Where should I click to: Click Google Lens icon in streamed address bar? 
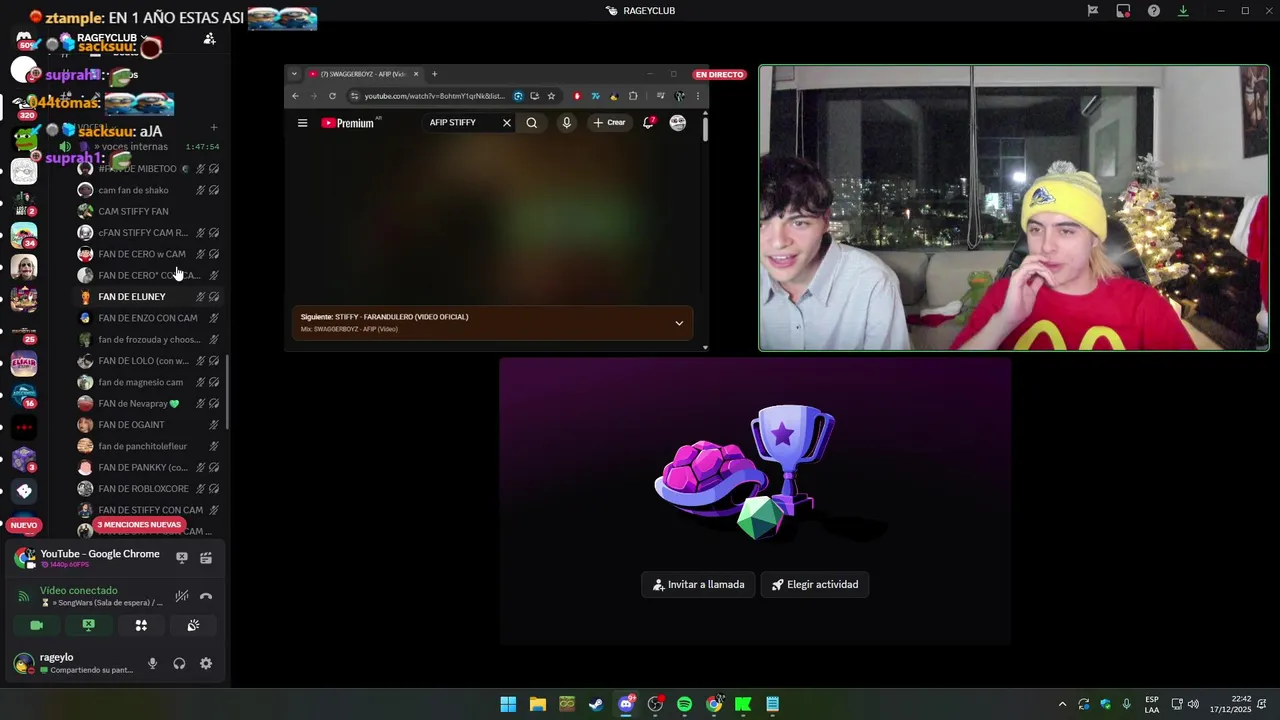click(518, 96)
